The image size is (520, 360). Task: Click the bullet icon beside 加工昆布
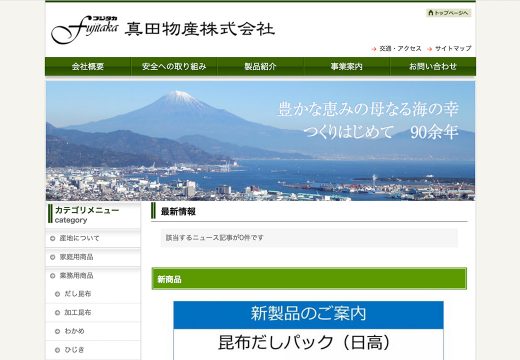click(57, 313)
